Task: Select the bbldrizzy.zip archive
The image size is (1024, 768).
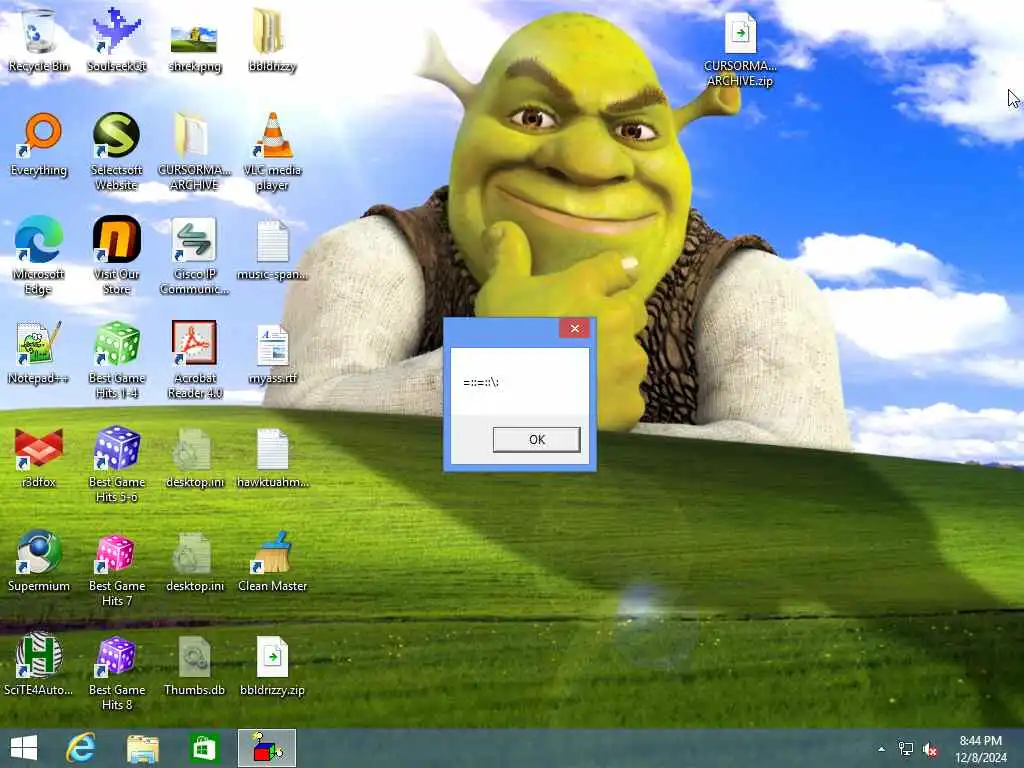Action: [272, 665]
